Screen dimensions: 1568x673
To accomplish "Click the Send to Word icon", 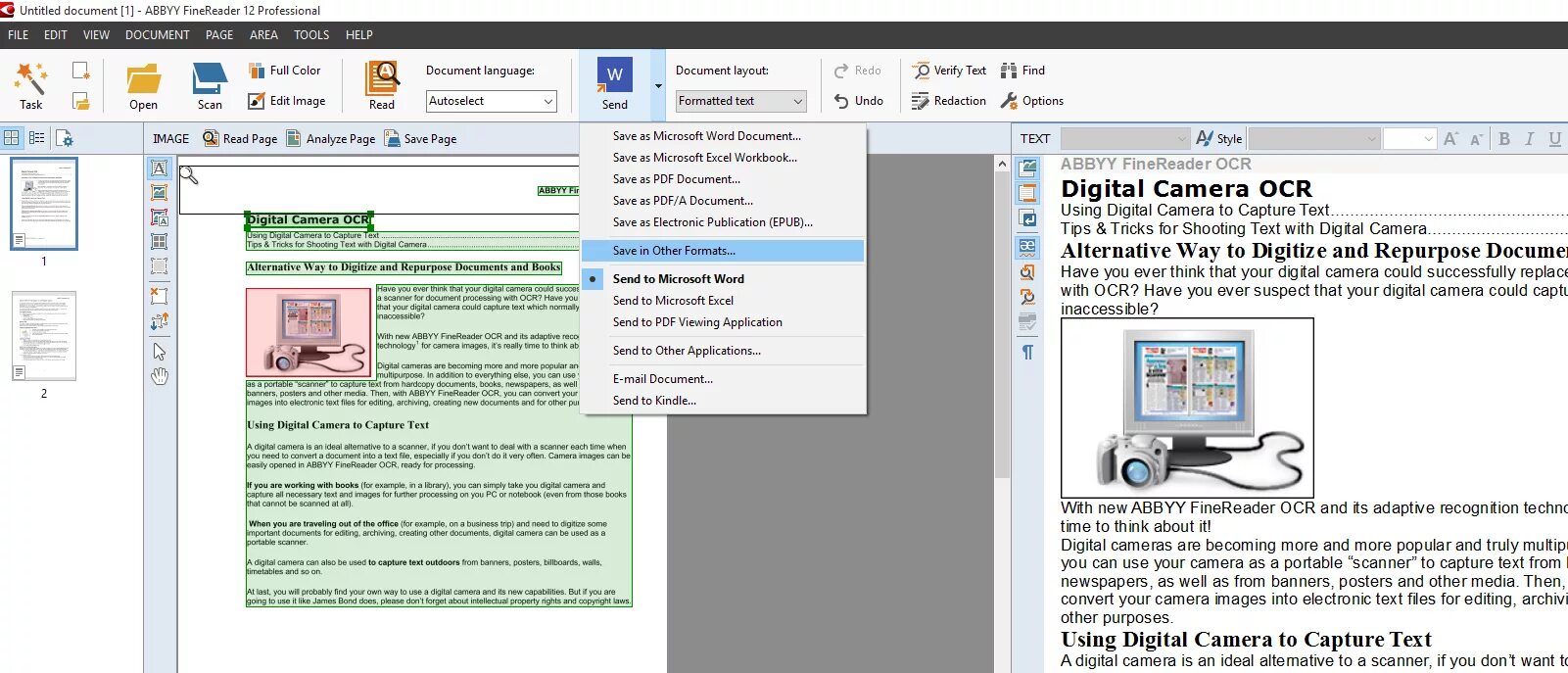I will 615,75.
